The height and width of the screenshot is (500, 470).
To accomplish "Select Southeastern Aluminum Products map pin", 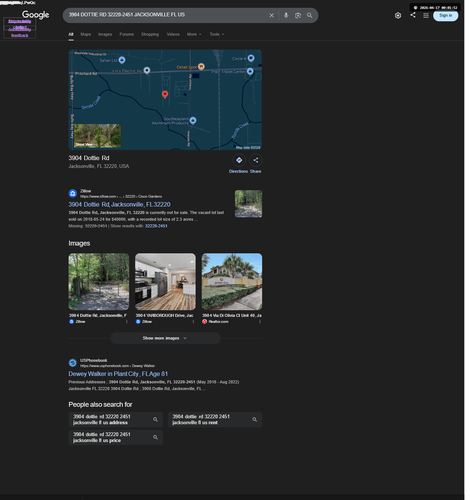I will 193,120.
